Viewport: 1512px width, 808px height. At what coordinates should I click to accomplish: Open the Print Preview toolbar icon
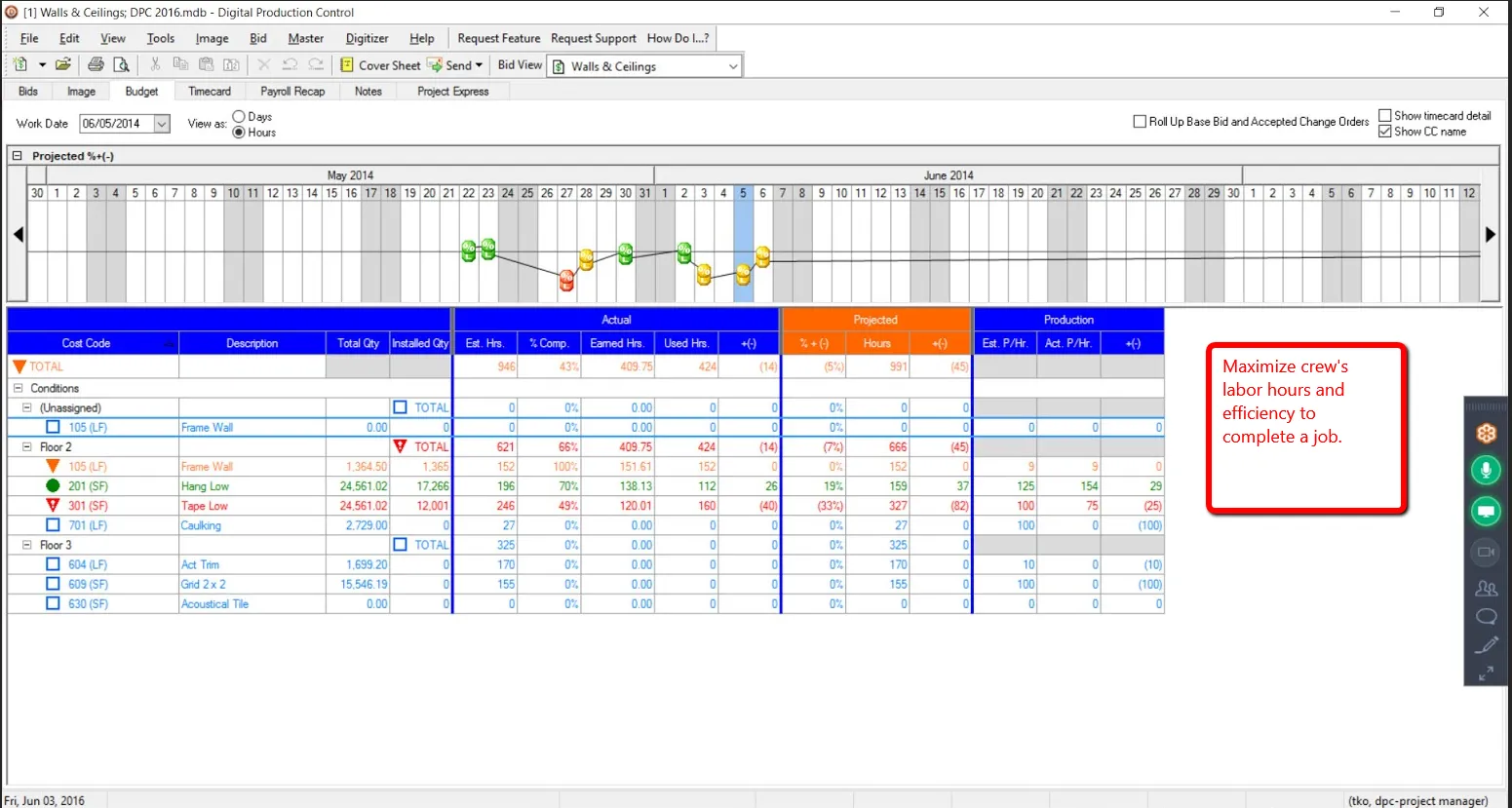(121, 64)
